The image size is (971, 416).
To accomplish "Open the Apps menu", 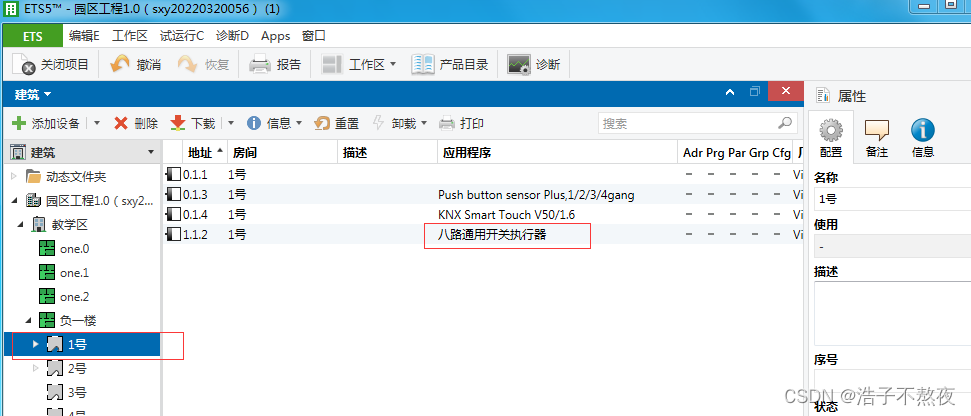I will coord(276,36).
